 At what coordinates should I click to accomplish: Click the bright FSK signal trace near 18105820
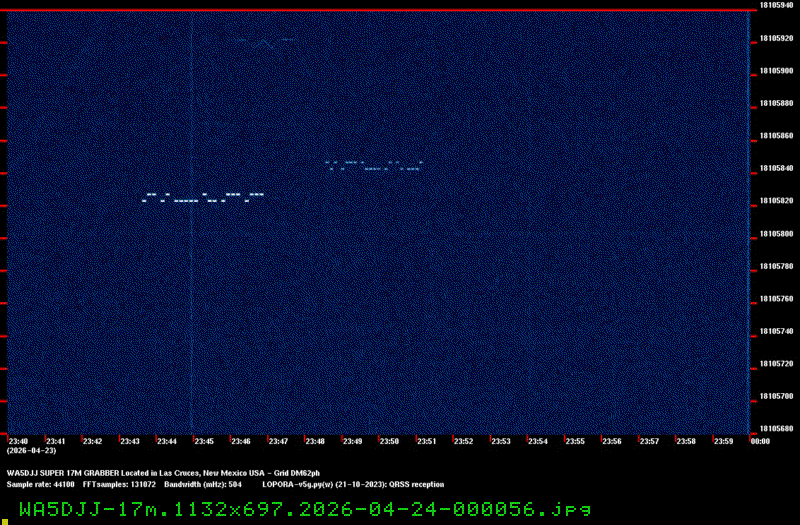[203, 197]
